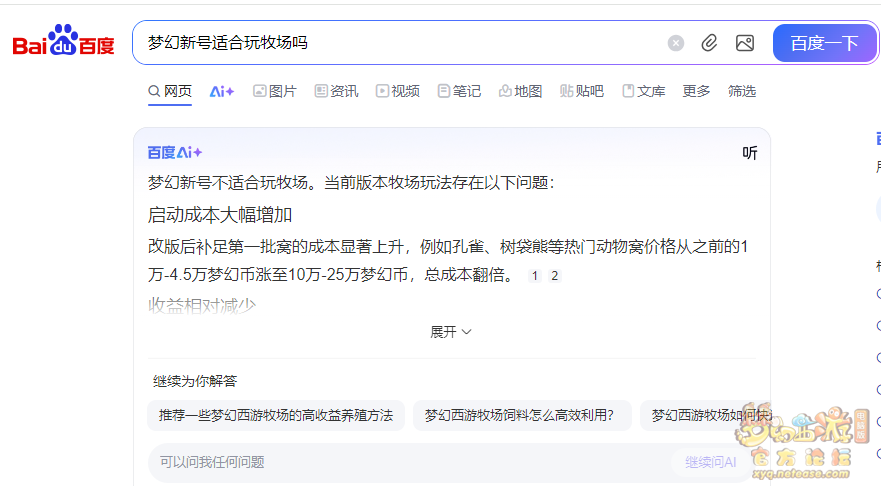The height and width of the screenshot is (486, 881).
Task: Open the 笔记 tab
Action: tap(460, 91)
